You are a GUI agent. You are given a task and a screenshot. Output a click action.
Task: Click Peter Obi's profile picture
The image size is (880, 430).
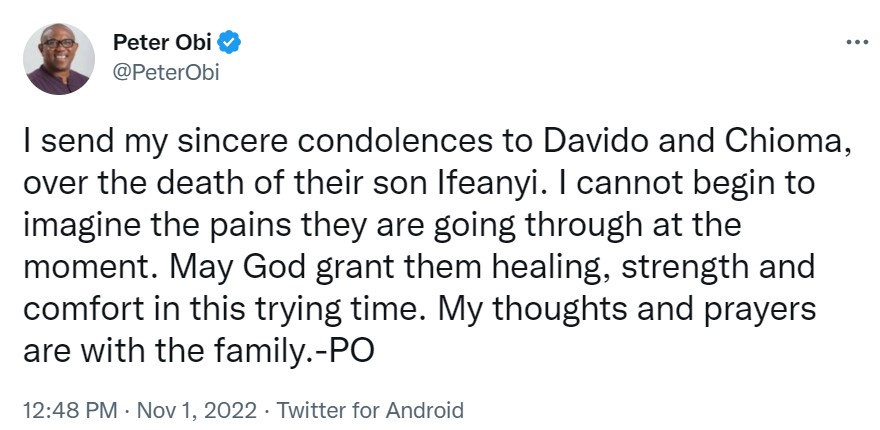point(60,59)
